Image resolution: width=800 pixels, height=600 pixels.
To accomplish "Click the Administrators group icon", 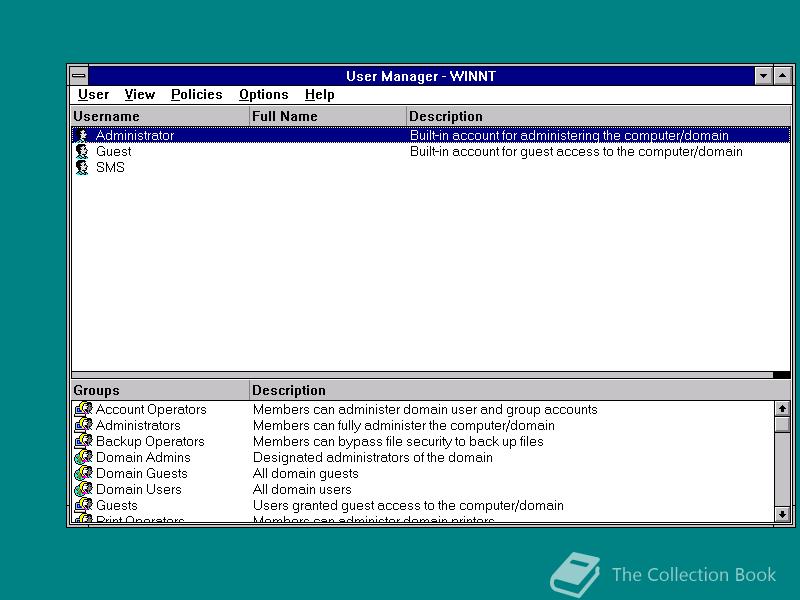I will point(83,425).
